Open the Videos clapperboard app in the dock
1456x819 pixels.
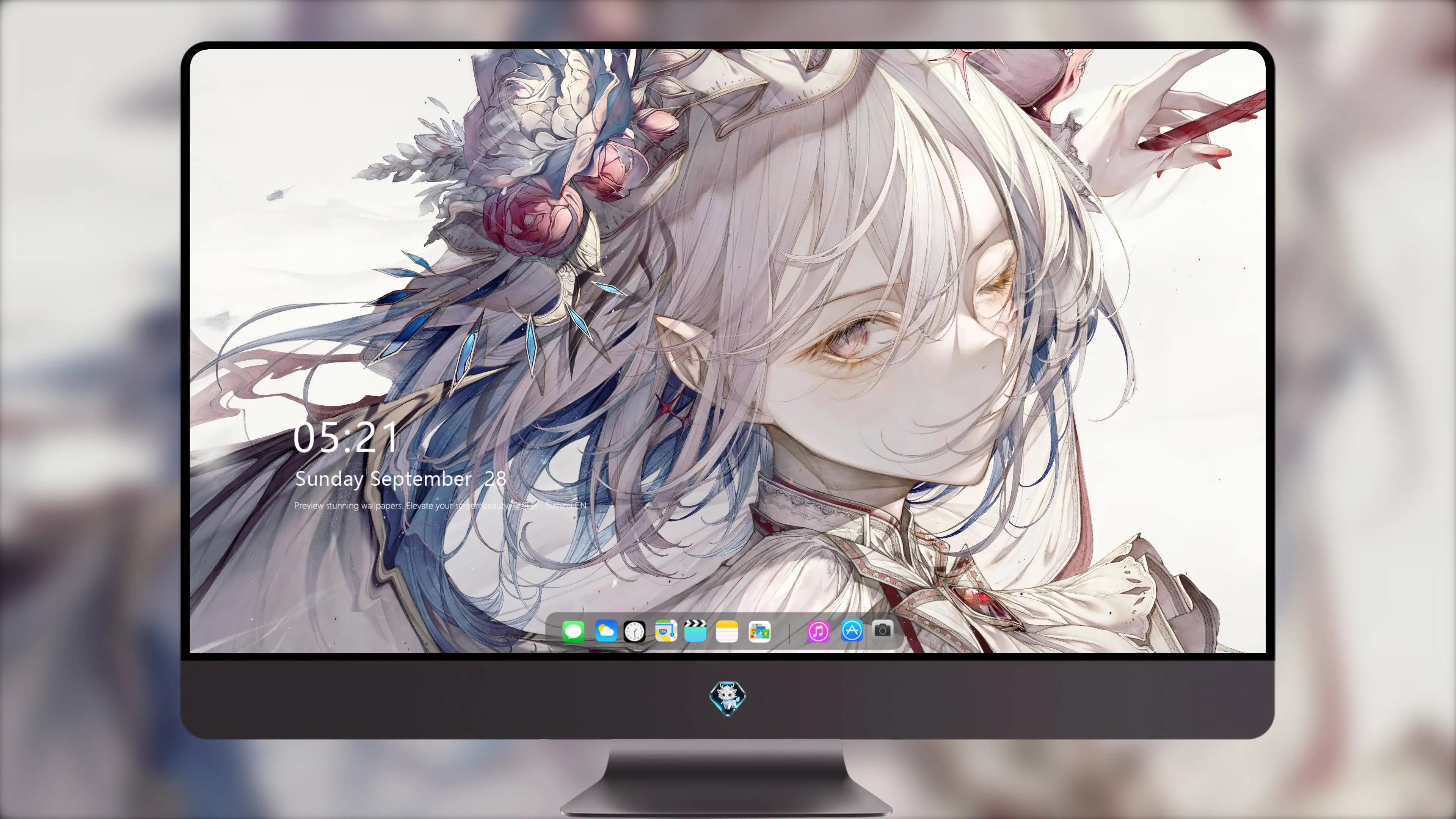[x=695, y=631]
